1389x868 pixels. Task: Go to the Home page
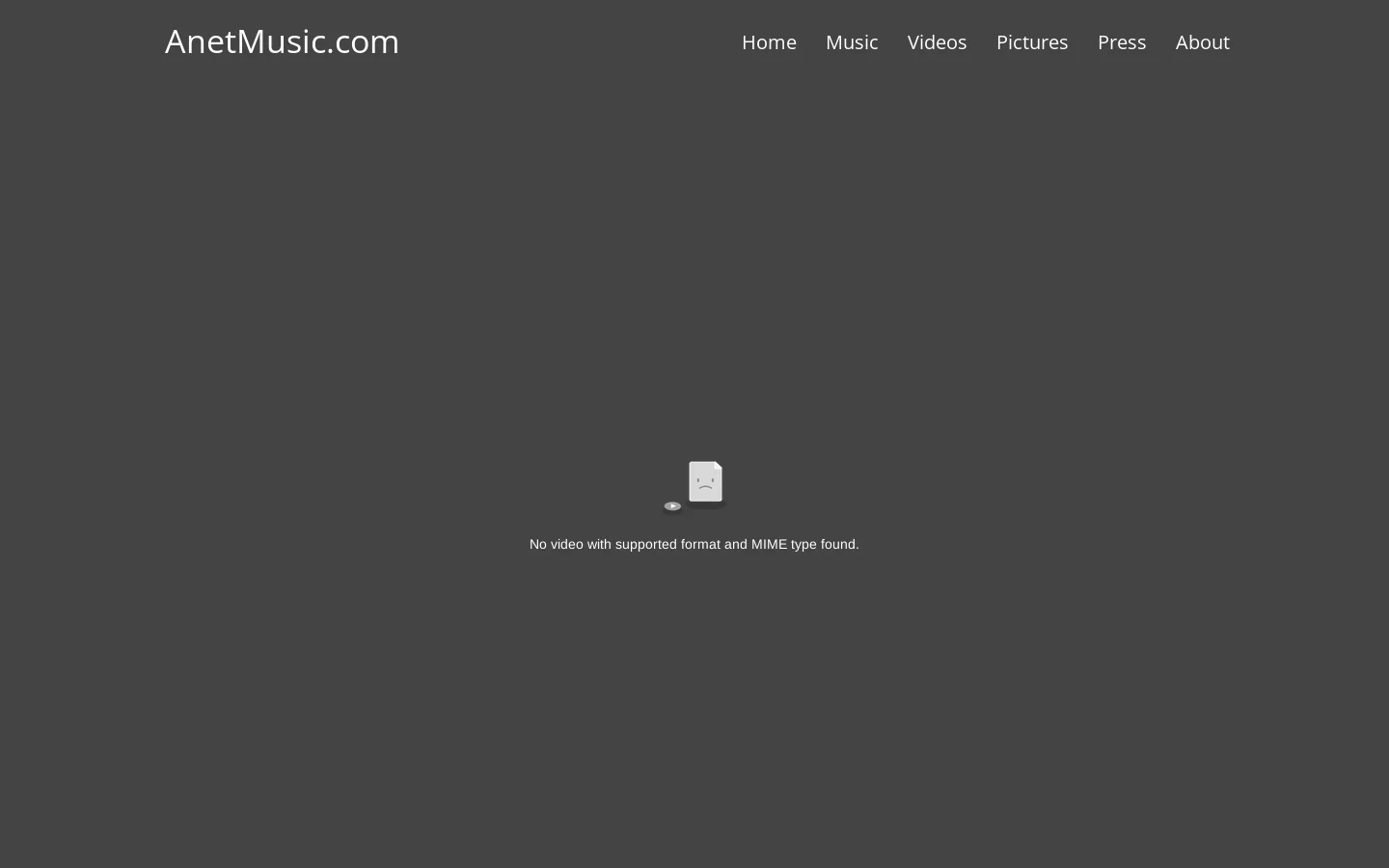[x=769, y=42]
